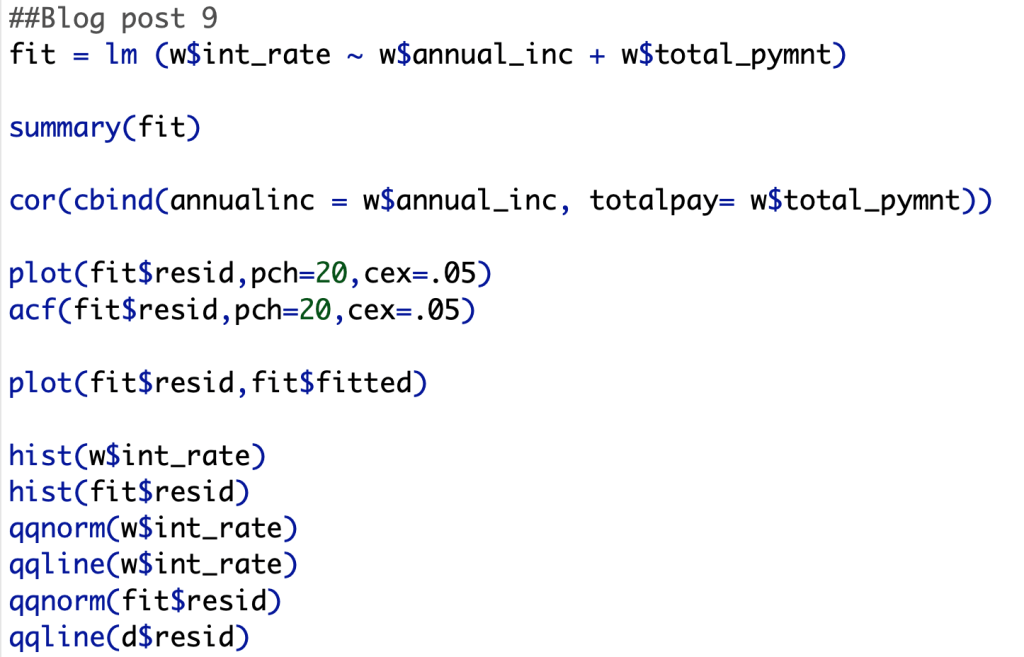Place cursor on the 'cor' function name
Image resolution: width=1024 pixels, height=657 pixels.
click(32, 201)
